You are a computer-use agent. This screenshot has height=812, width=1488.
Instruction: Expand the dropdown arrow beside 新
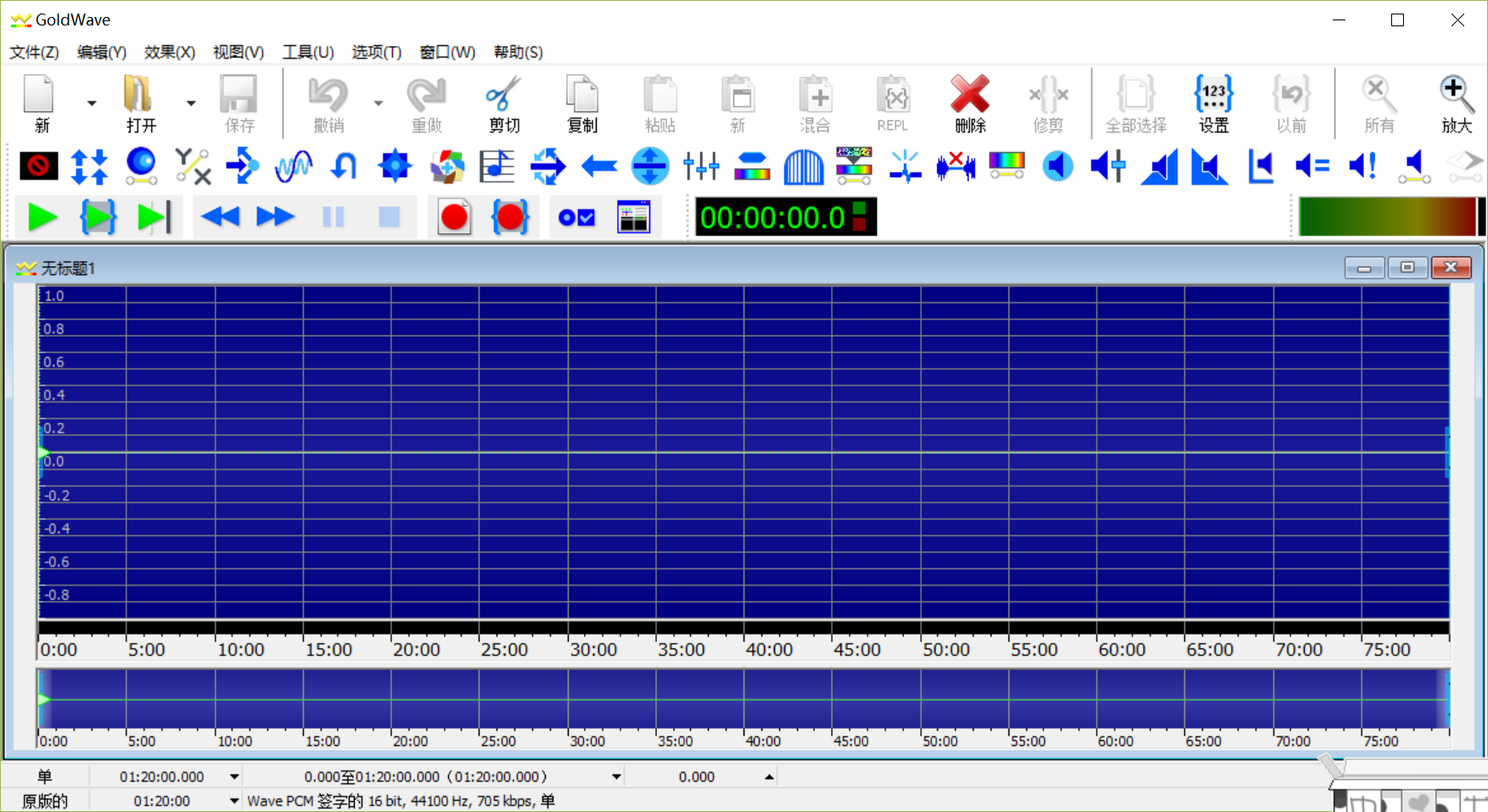(92, 104)
